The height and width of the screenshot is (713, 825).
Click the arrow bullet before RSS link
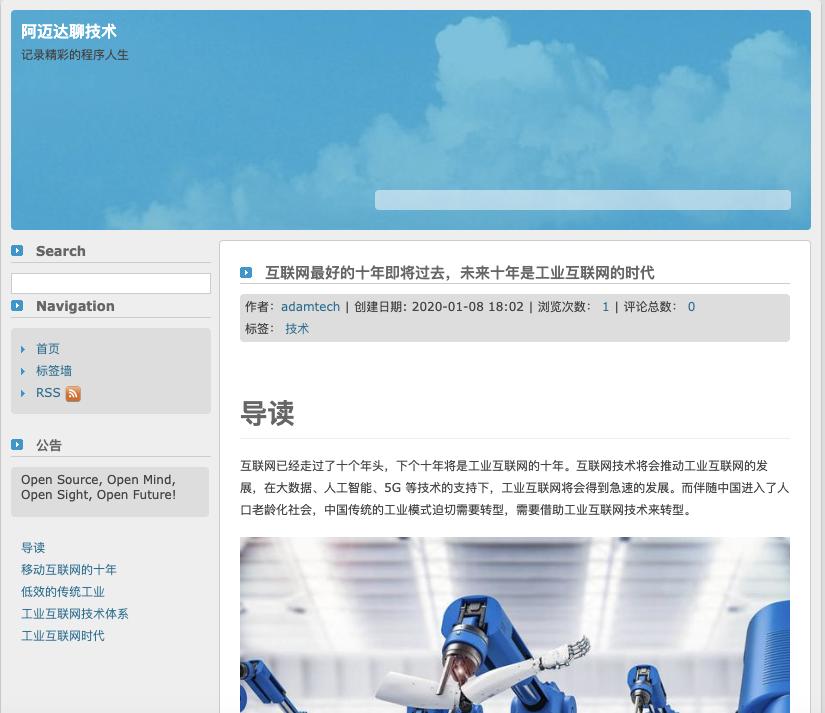point(25,393)
